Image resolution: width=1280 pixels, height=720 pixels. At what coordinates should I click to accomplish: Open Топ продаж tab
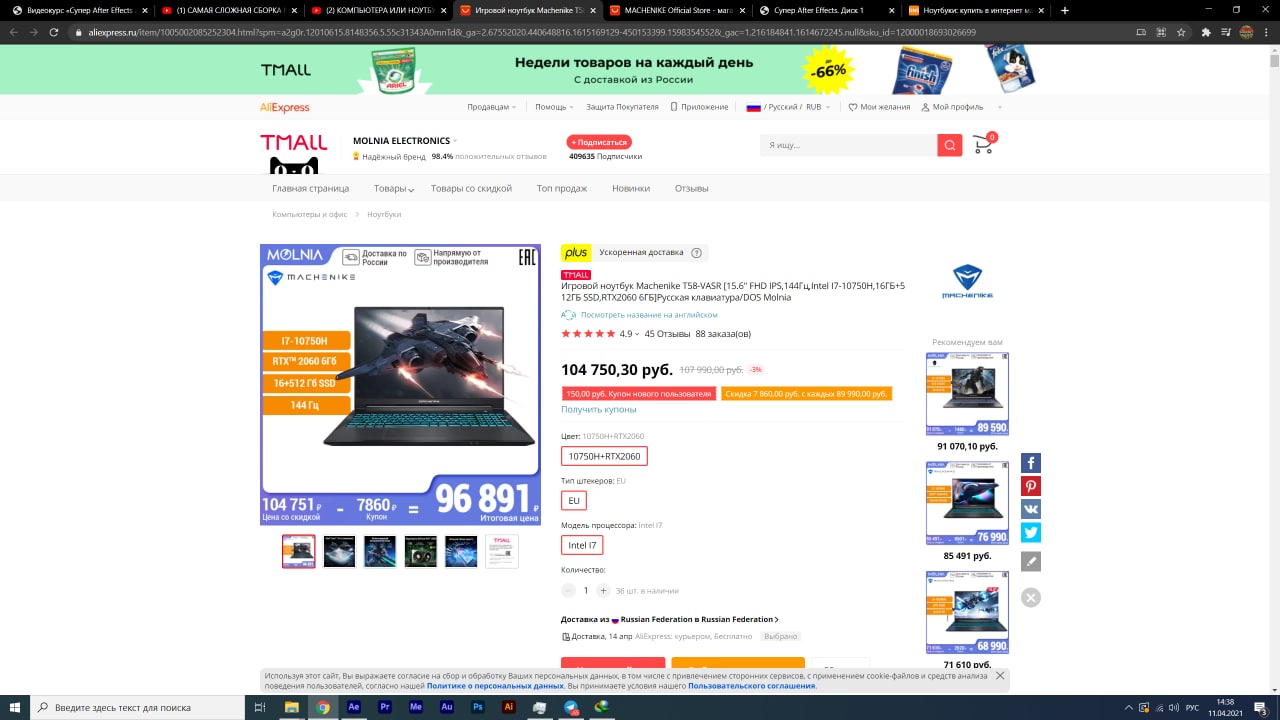coord(562,188)
